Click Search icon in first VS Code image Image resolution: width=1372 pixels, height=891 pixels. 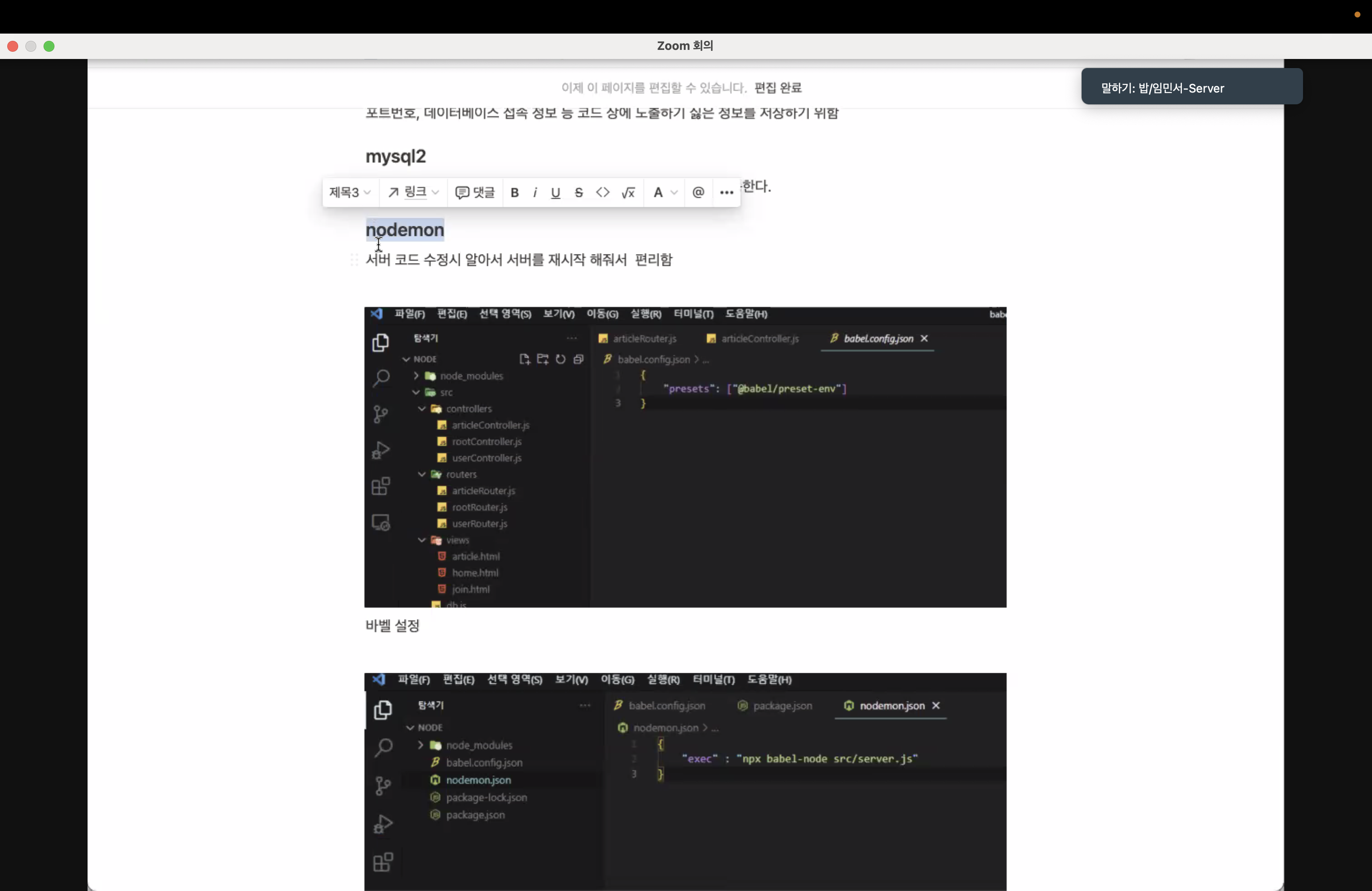pyautogui.click(x=381, y=379)
